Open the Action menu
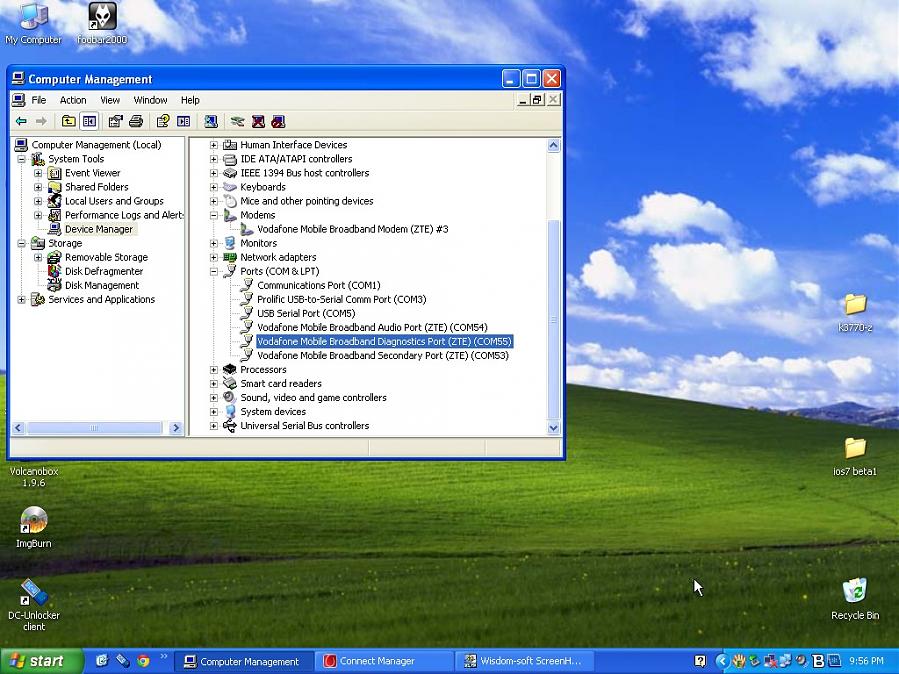Viewport: 899px width, 674px height. tap(73, 100)
